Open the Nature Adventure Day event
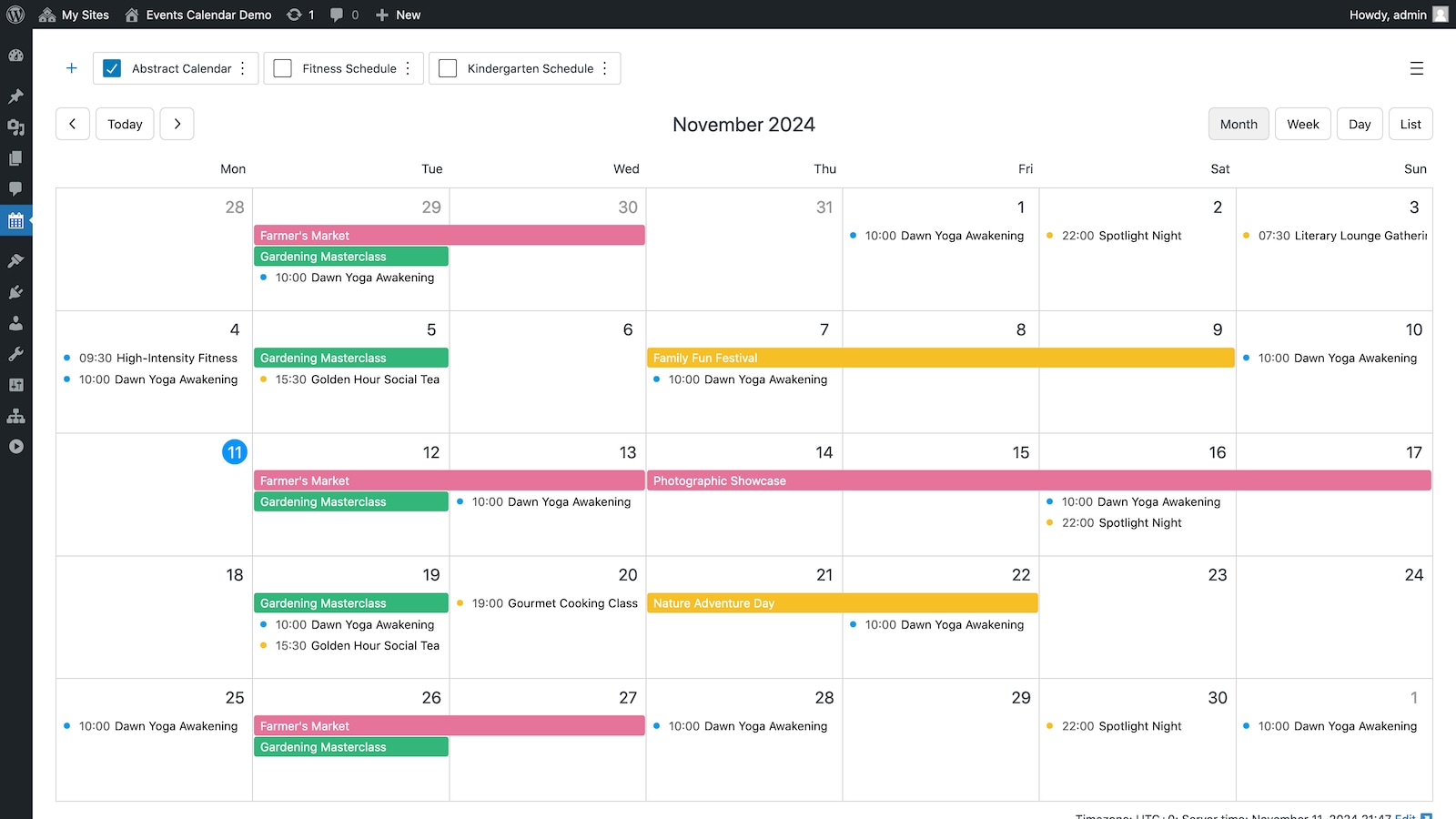The image size is (1456, 819). pos(843,603)
